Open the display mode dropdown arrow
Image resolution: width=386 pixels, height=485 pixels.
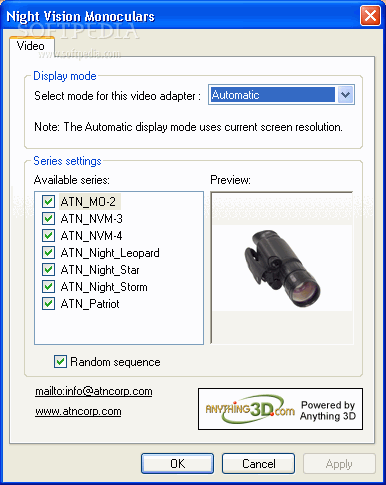(345, 95)
